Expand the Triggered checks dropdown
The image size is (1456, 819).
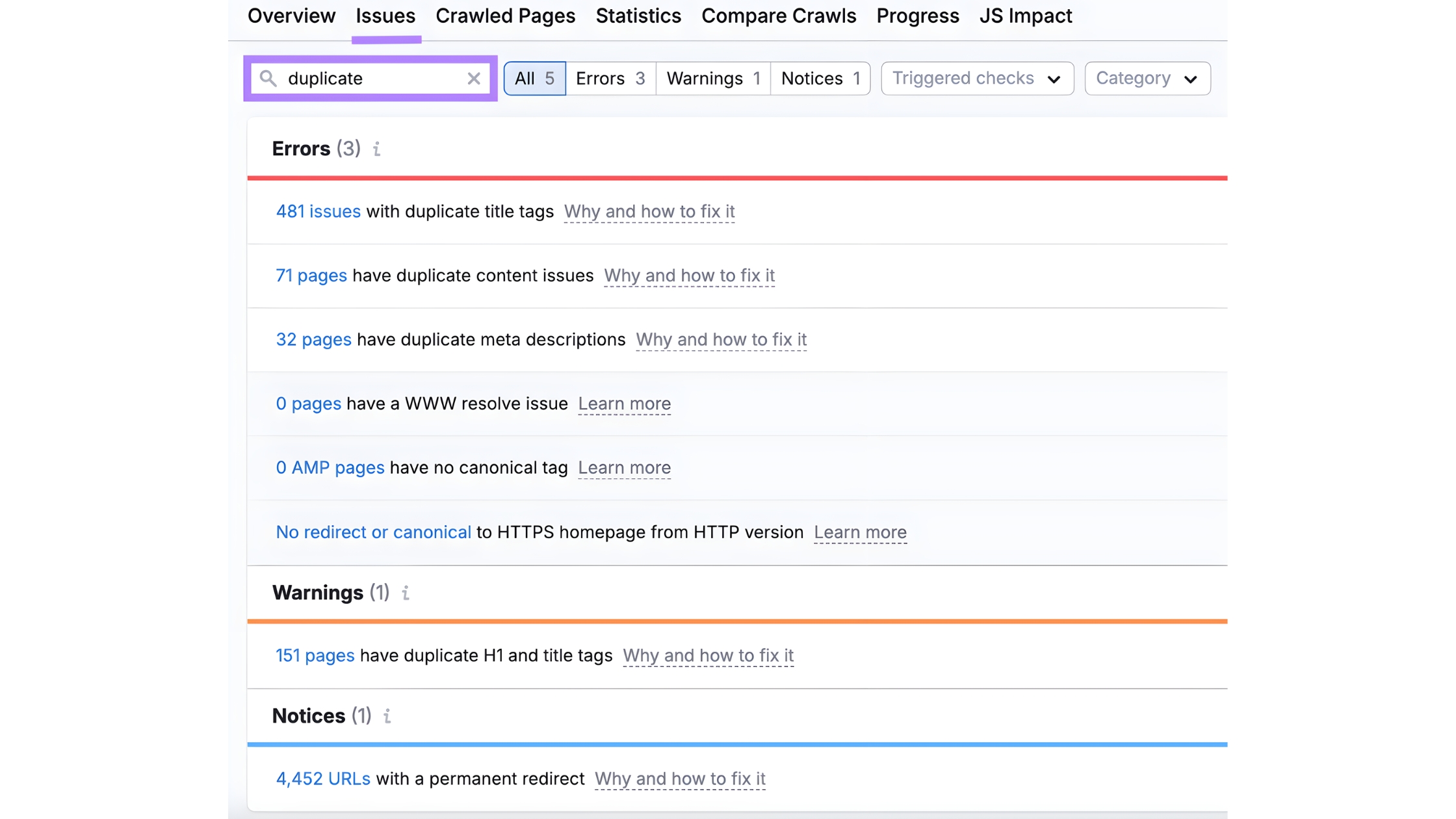click(977, 79)
